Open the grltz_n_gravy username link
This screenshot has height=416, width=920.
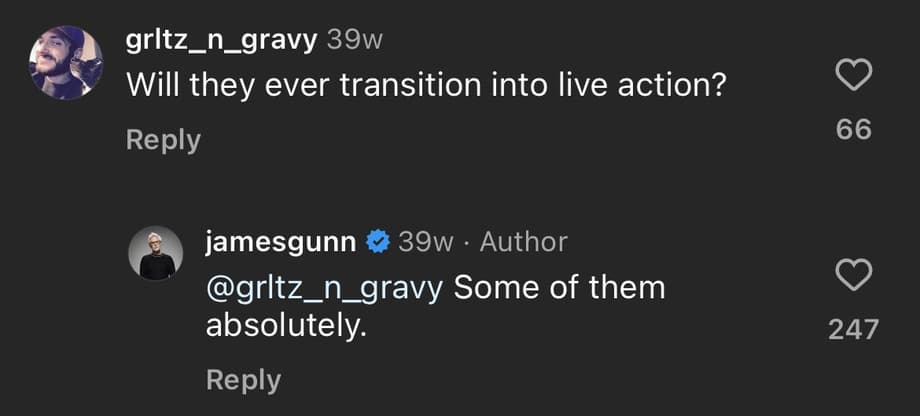(222, 40)
